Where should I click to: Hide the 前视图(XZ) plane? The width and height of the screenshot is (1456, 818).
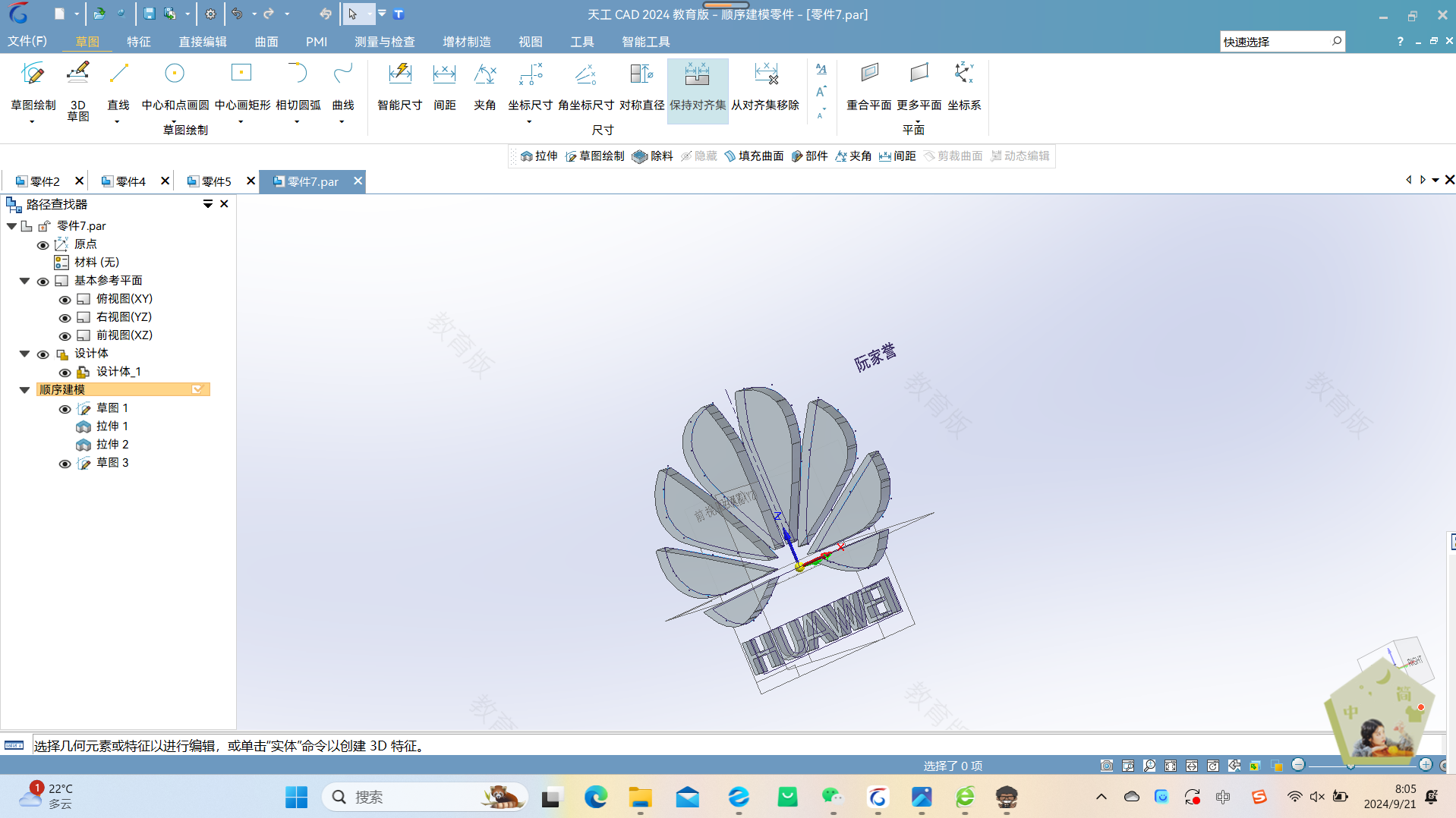65,336
